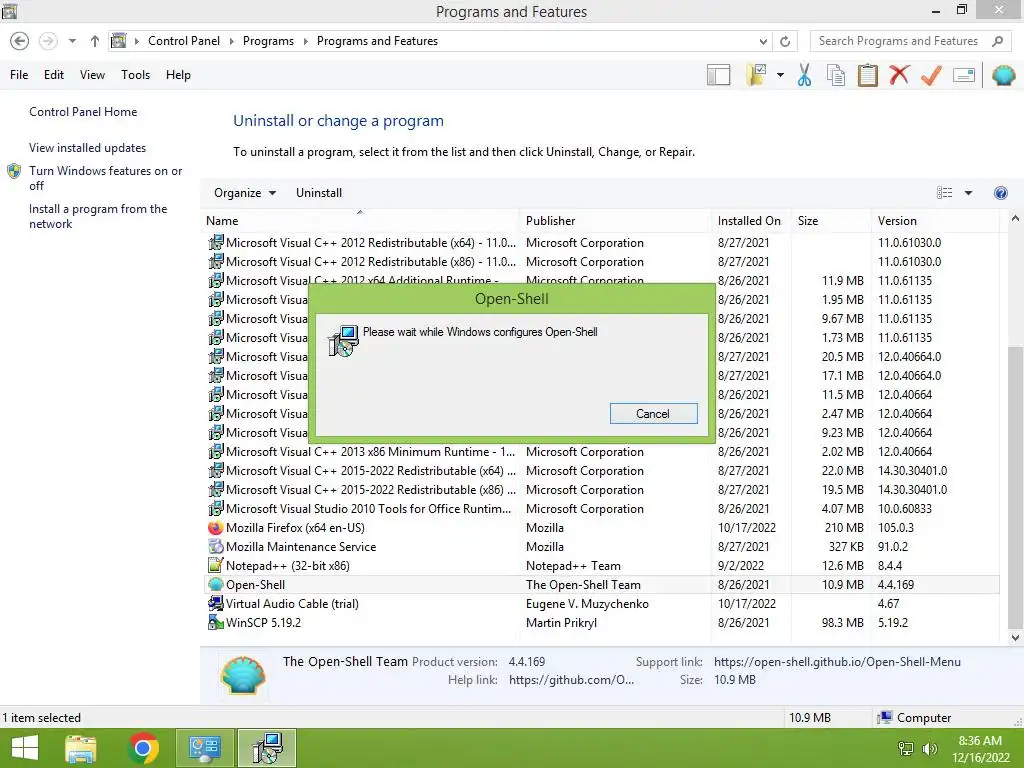Open the open-shell.github.io support link
Viewport: 1024px width, 768px height.
(837, 662)
